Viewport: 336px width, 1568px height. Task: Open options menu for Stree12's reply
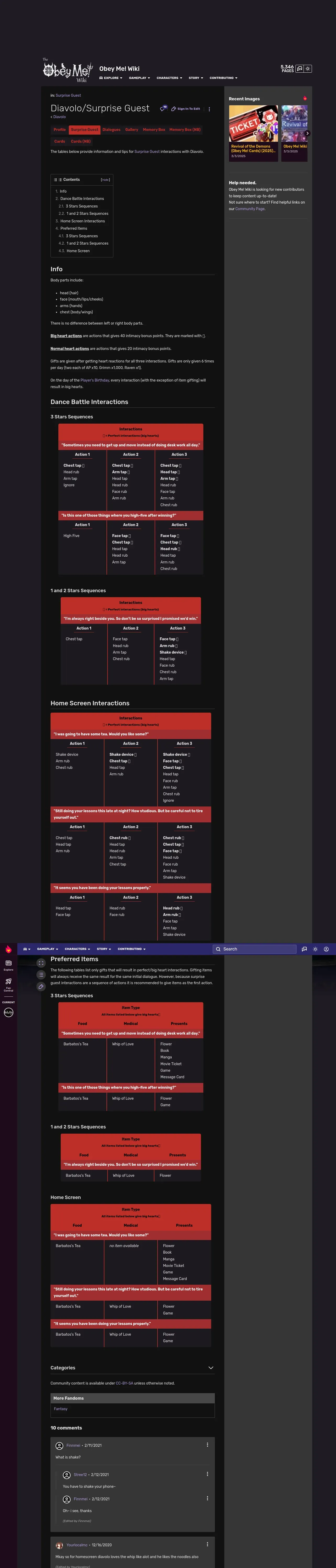point(207,1474)
